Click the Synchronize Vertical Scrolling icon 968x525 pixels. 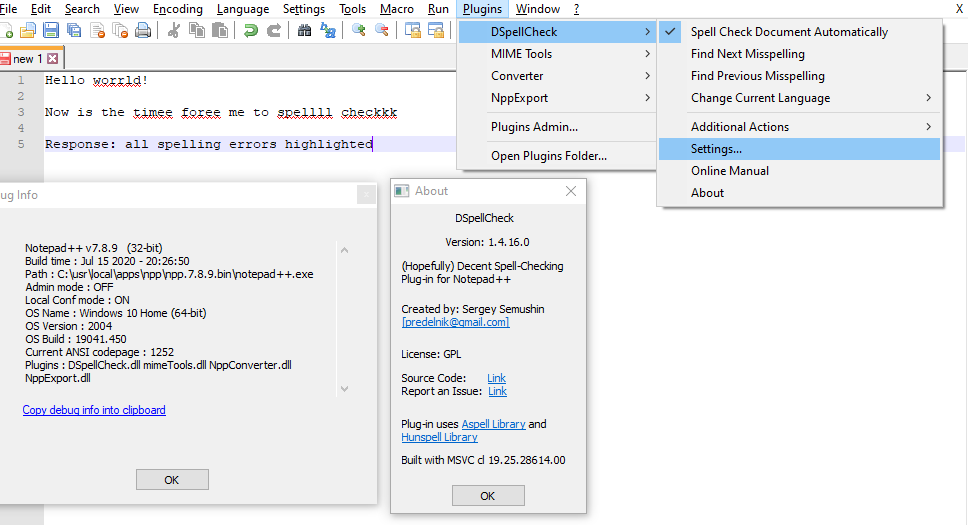[412, 30]
